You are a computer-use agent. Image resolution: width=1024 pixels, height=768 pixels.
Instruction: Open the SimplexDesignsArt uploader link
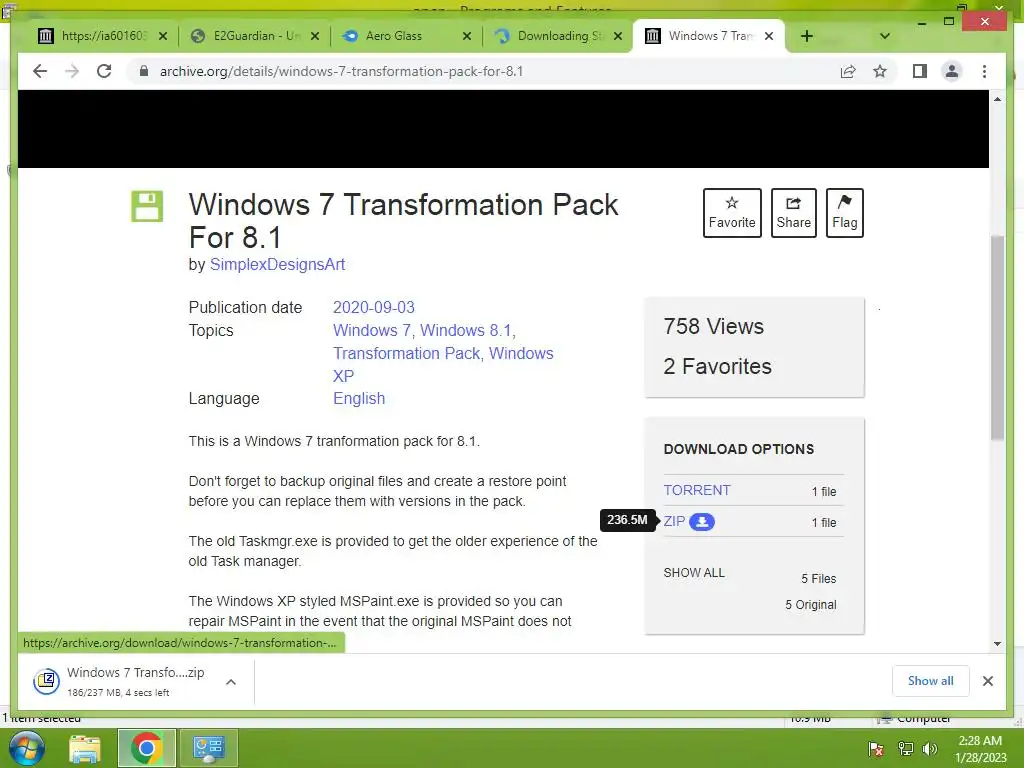[x=277, y=264]
